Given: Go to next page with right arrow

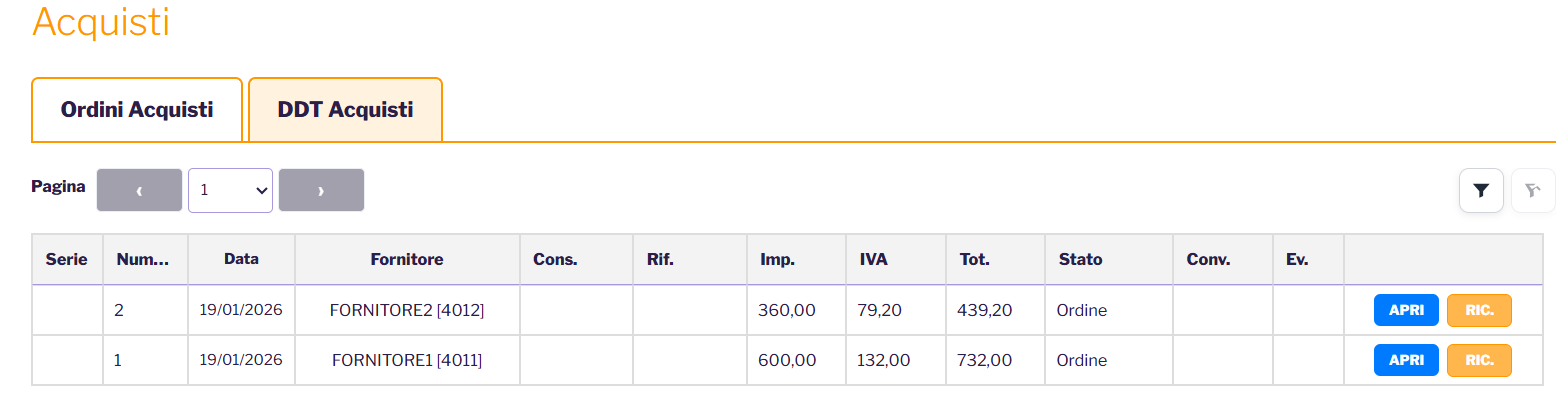Looking at the screenshot, I should click(321, 190).
